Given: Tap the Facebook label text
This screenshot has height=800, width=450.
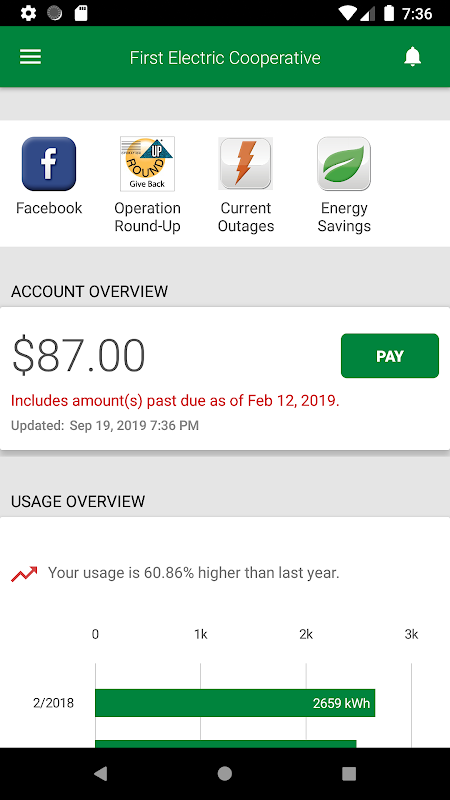Looking at the screenshot, I should click(49, 208).
